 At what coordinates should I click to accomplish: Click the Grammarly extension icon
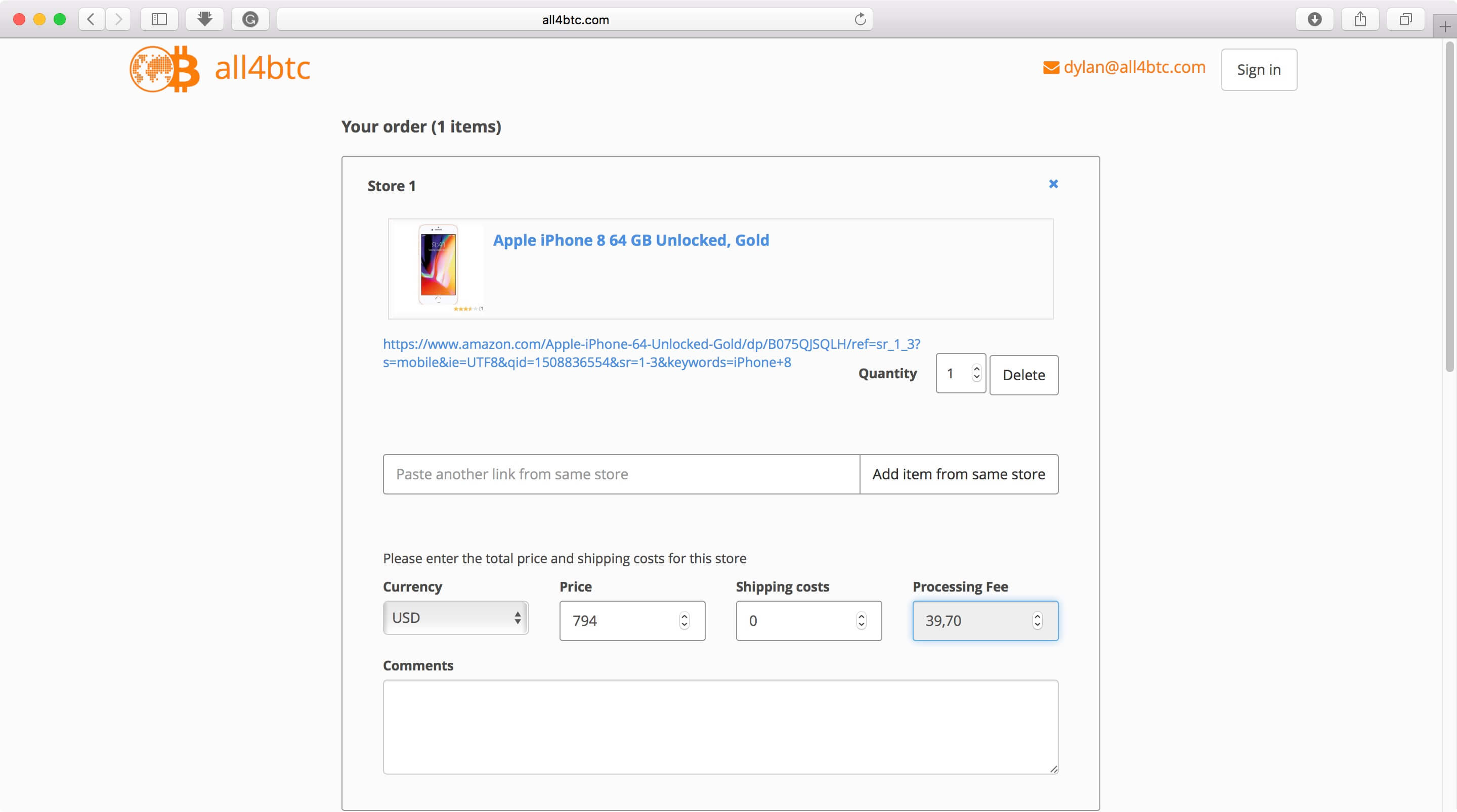point(250,19)
